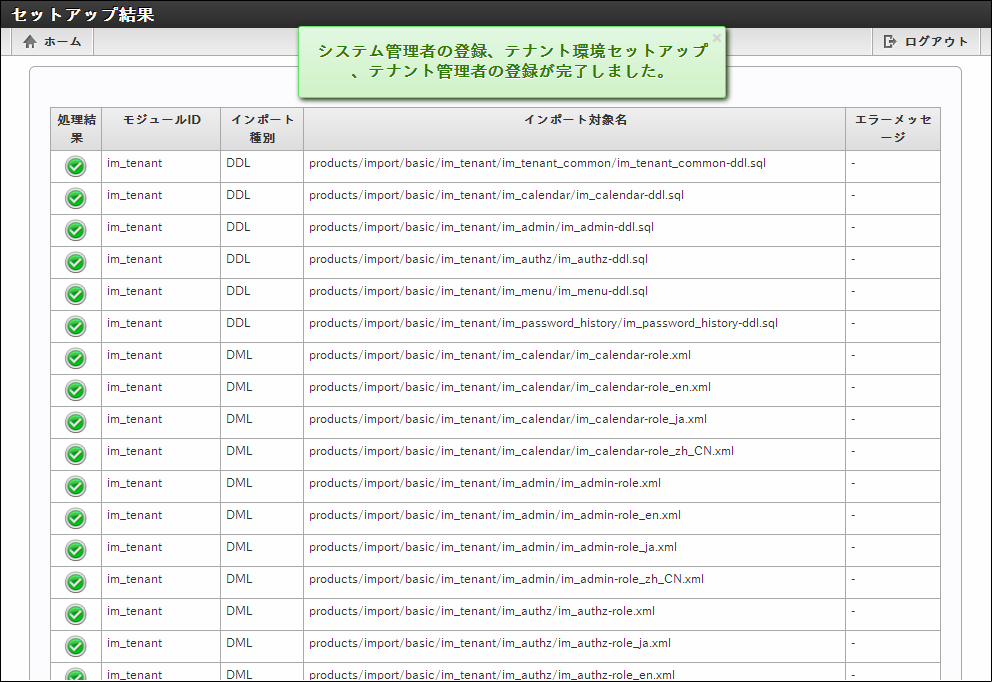Image resolution: width=992 pixels, height=682 pixels.
Task: Click status icon for im_password_history-ddl.sql row
Action: pyautogui.click(x=76, y=326)
